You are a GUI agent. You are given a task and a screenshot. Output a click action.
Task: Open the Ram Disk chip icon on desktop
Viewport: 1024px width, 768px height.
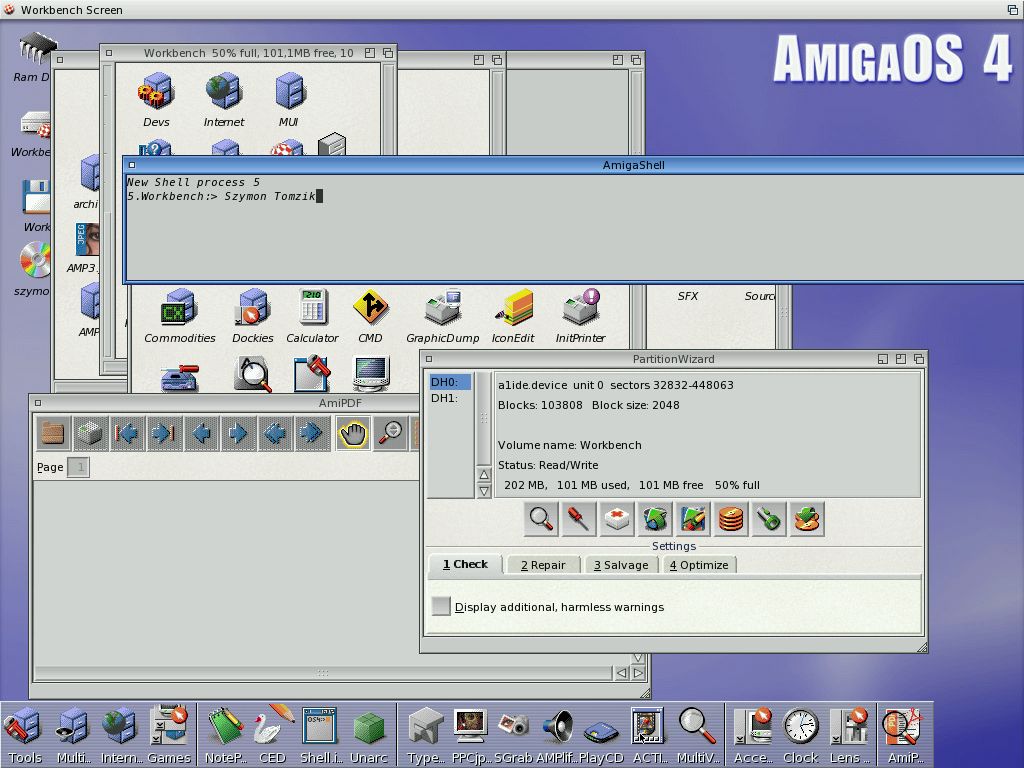tap(37, 59)
